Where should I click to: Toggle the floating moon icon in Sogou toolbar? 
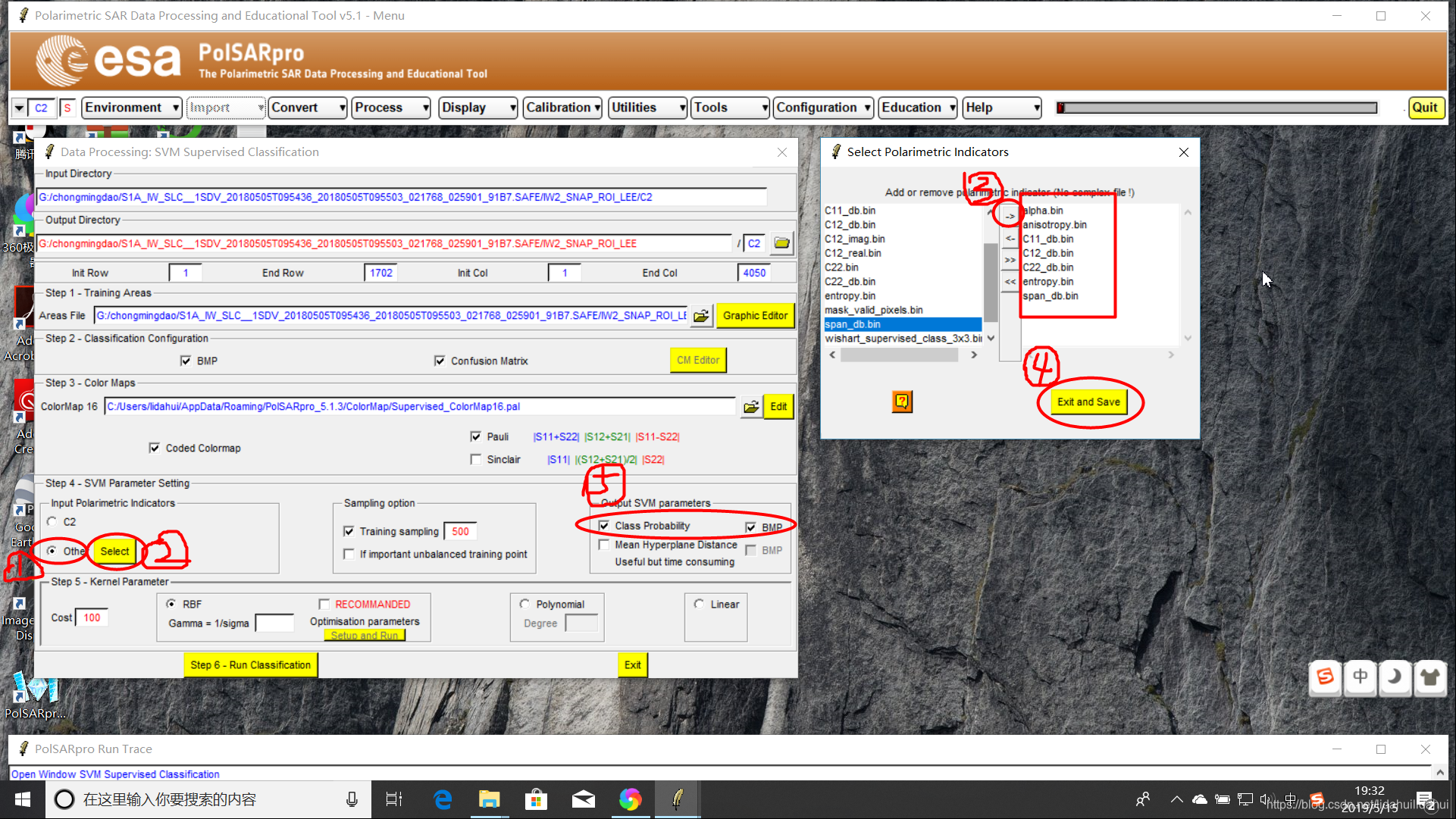[1395, 677]
